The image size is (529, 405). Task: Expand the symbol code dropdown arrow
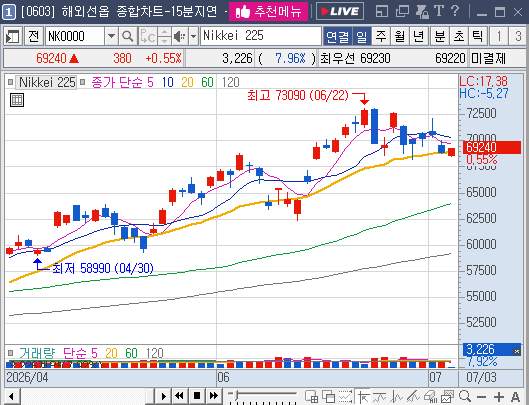click(x=111, y=36)
